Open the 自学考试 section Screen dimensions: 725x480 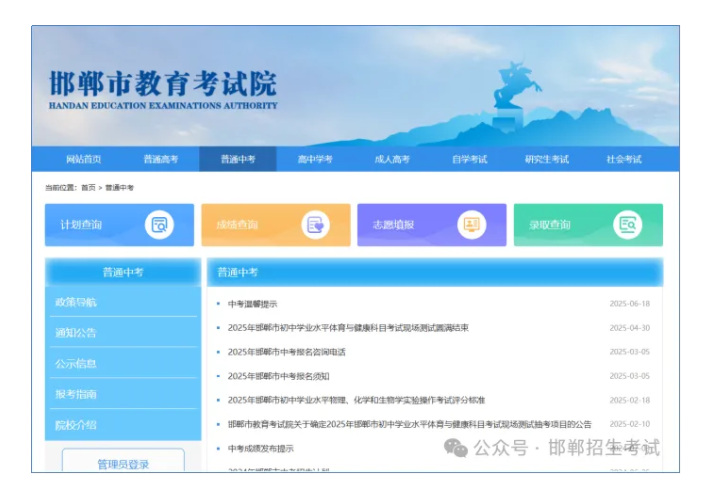click(x=469, y=160)
